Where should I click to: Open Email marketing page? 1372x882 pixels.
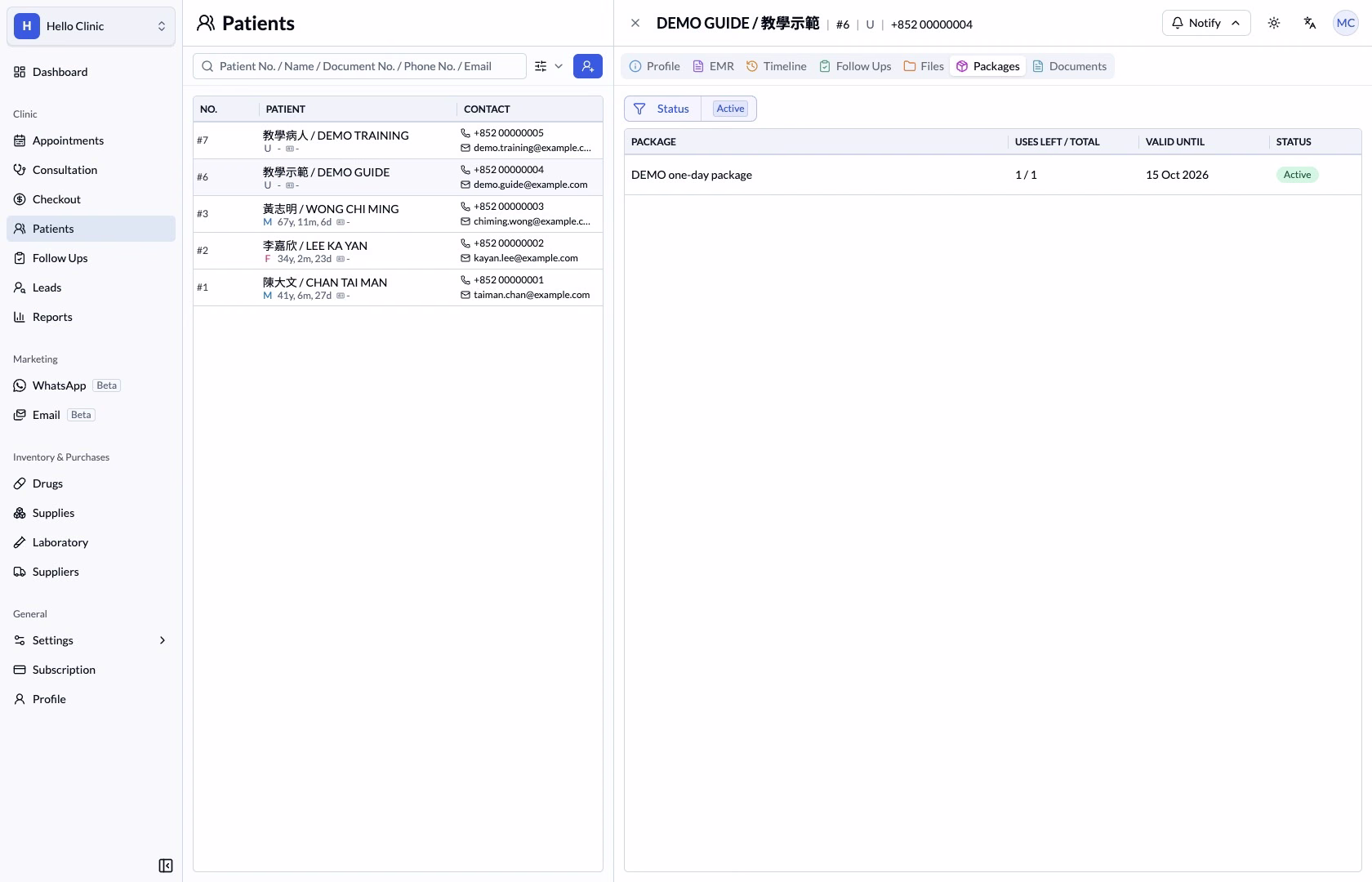(91, 415)
